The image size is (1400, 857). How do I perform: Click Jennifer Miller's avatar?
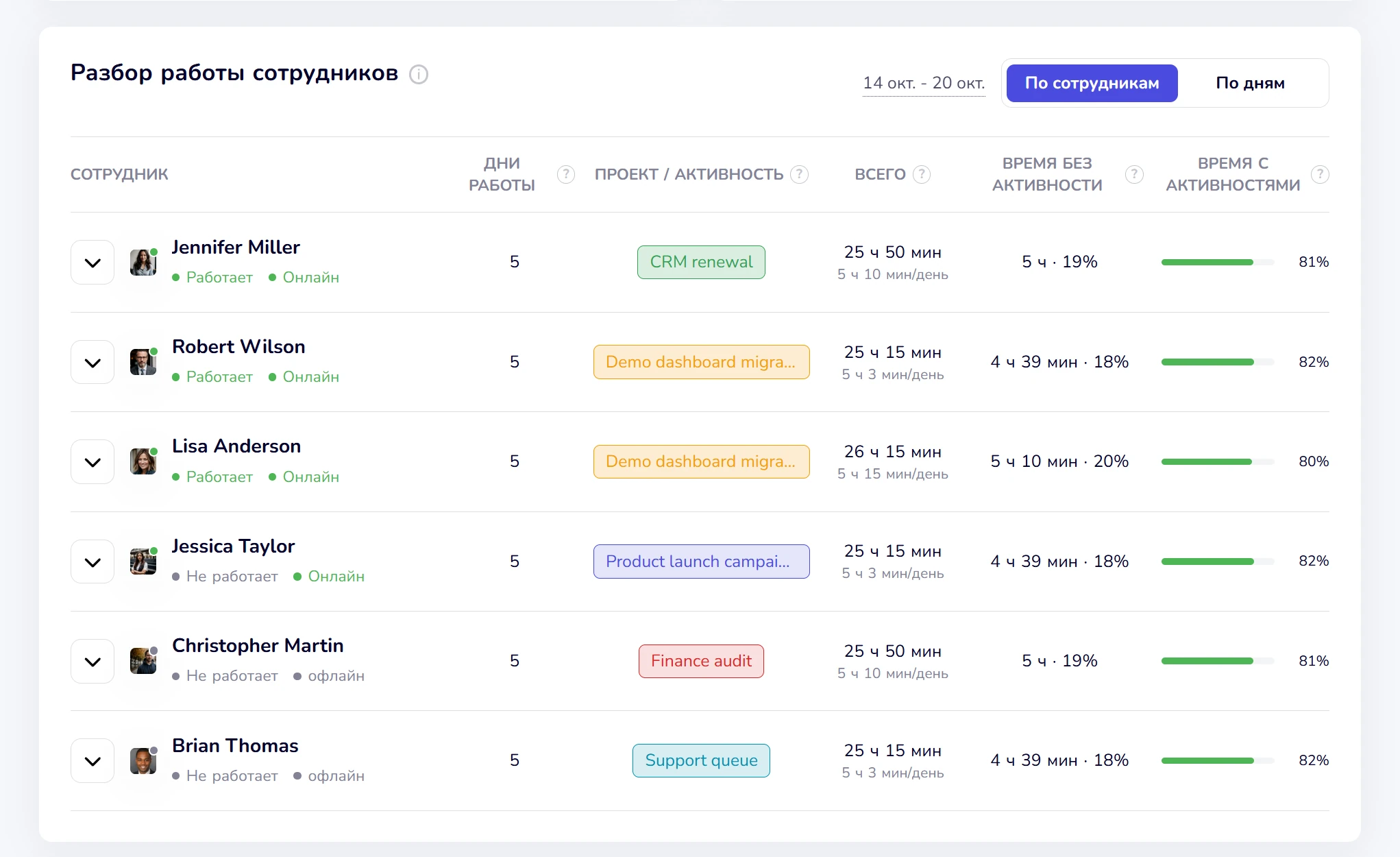[x=143, y=263]
